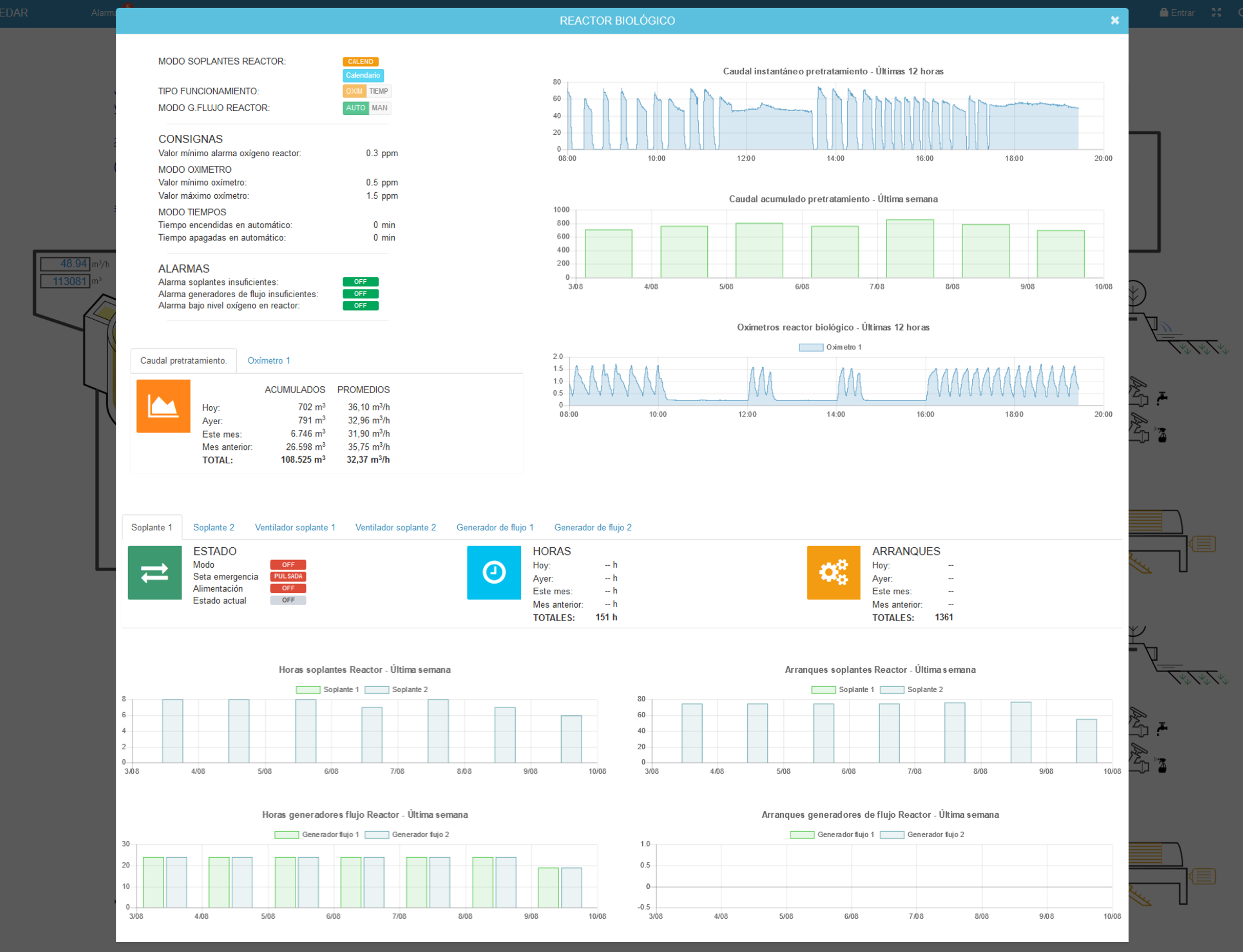Open Generador de flujo 2 tab
Image resolution: width=1243 pixels, height=952 pixels.
(x=593, y=527)
